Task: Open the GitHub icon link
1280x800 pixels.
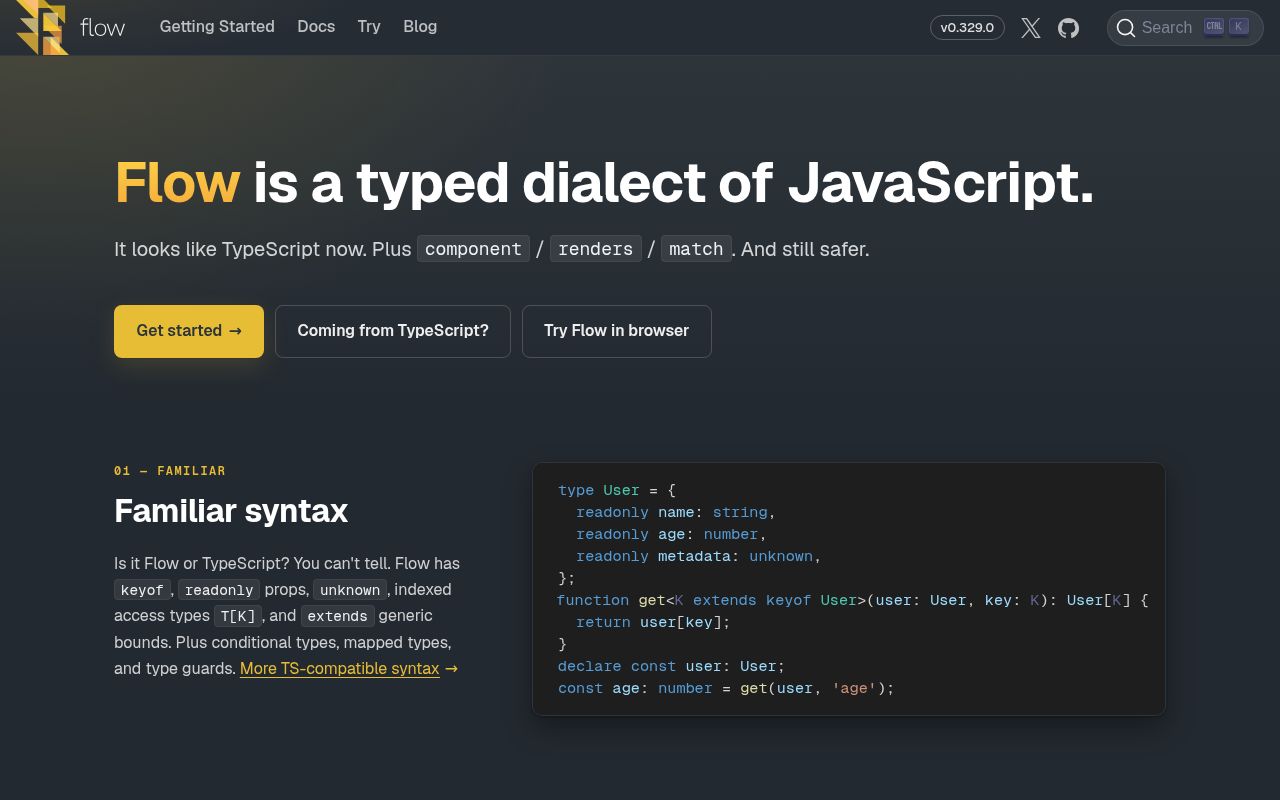Action: point(1069,28)
